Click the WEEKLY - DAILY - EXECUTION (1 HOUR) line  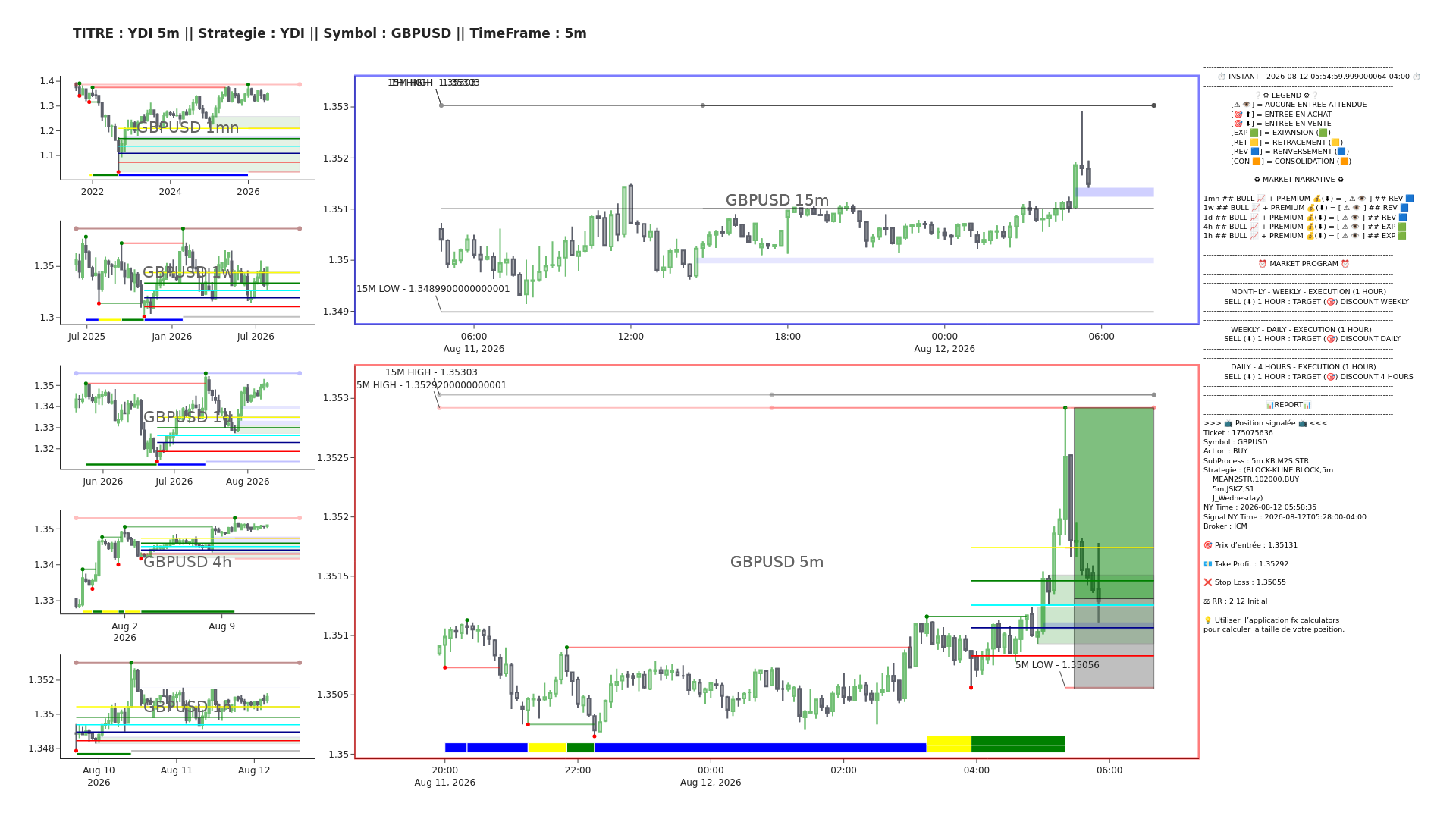tap(1301, 330)
